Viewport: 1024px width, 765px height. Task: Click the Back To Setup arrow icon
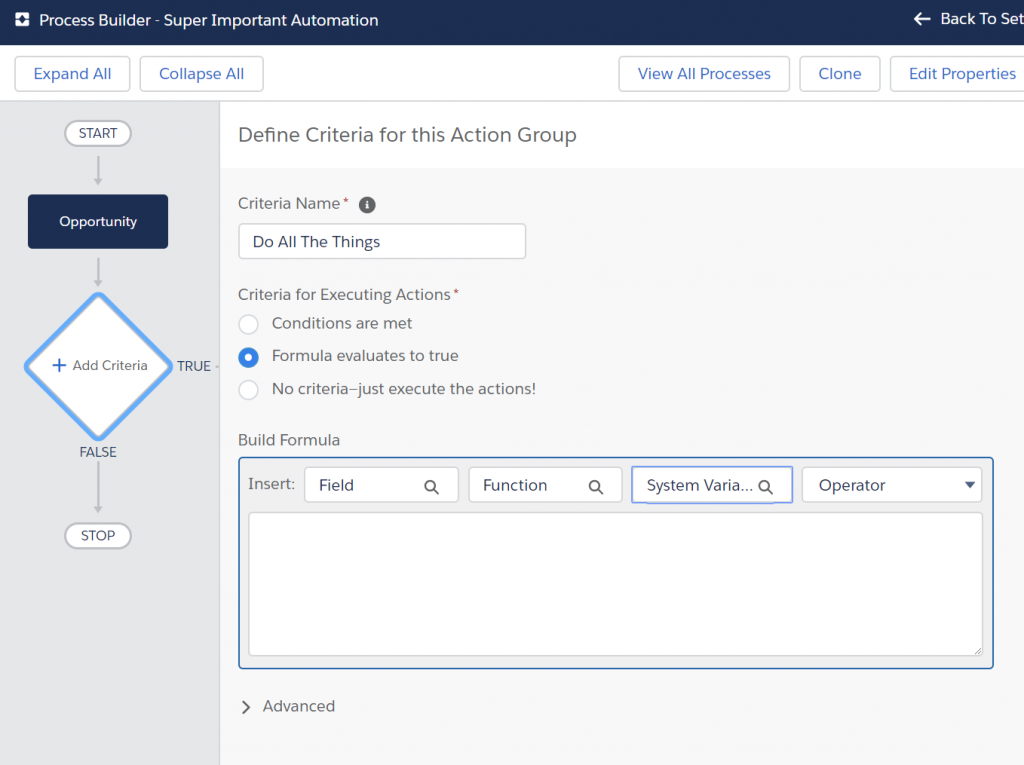coord(921,19)
